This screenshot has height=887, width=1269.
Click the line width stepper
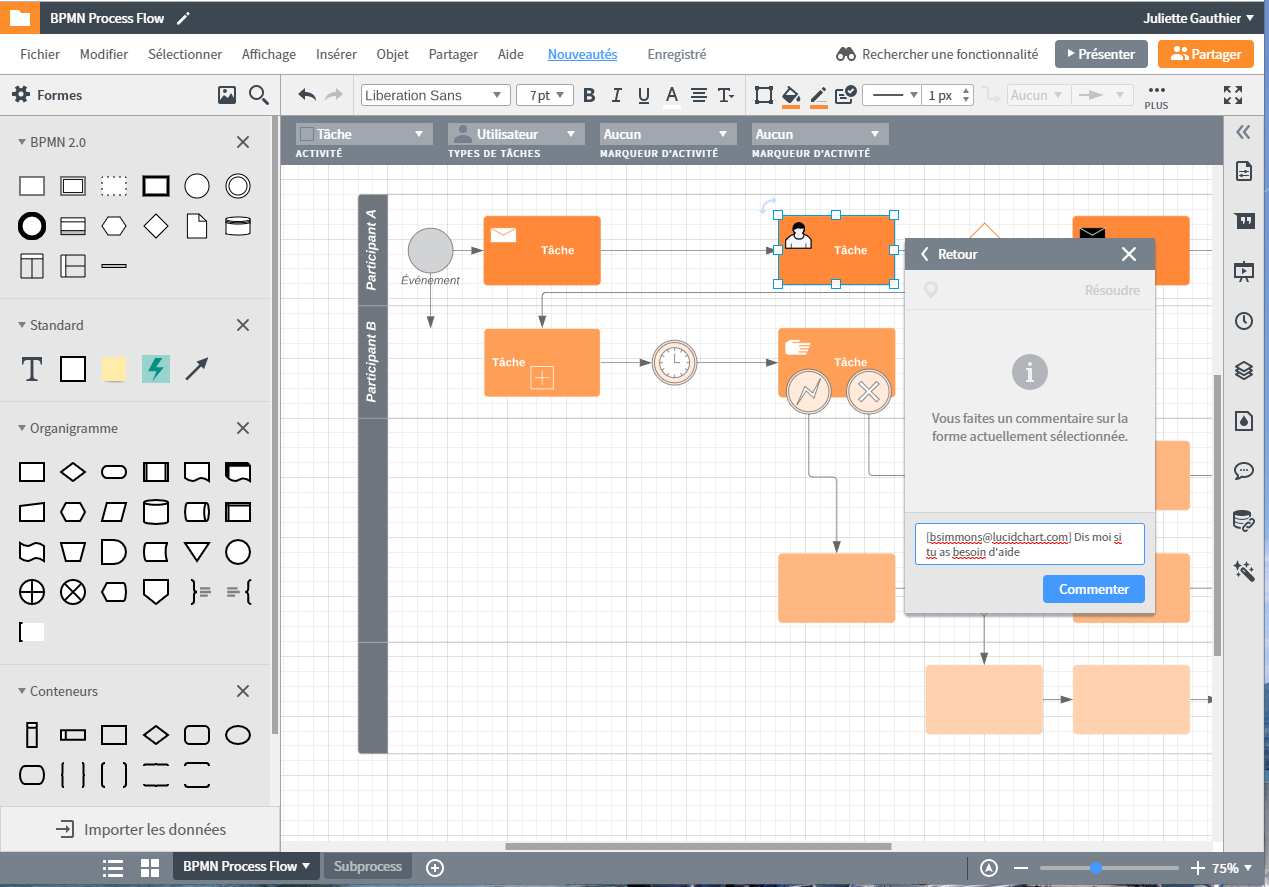pos(966,95)
